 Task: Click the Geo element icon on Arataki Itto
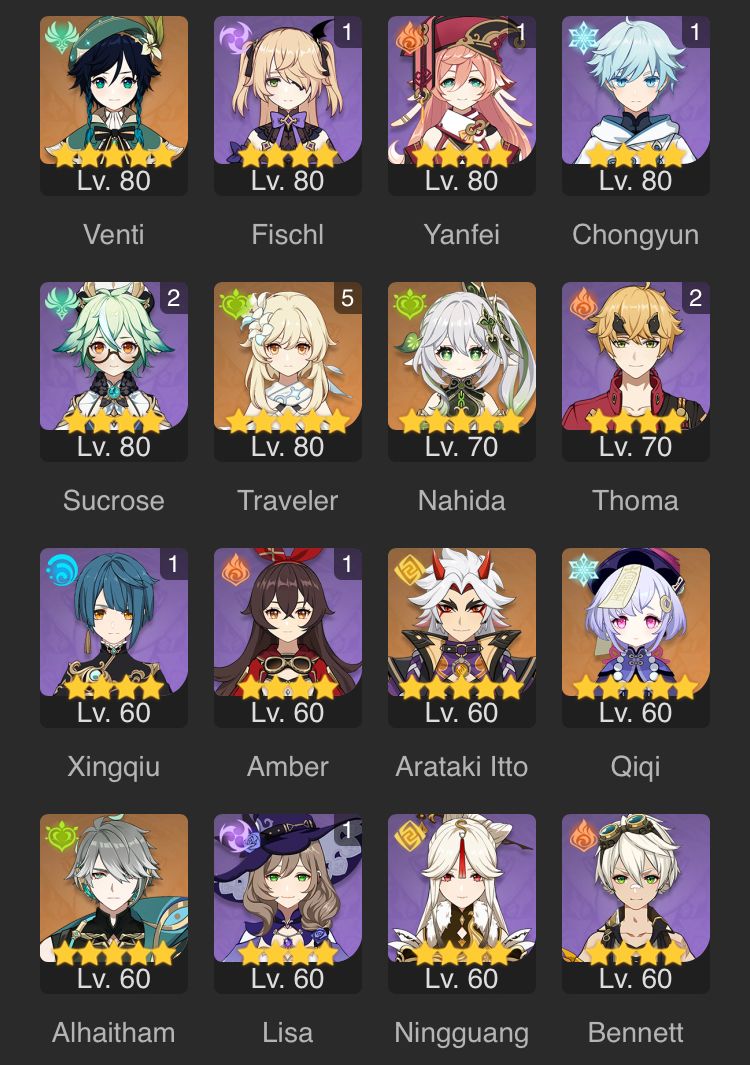click(410, 569)
